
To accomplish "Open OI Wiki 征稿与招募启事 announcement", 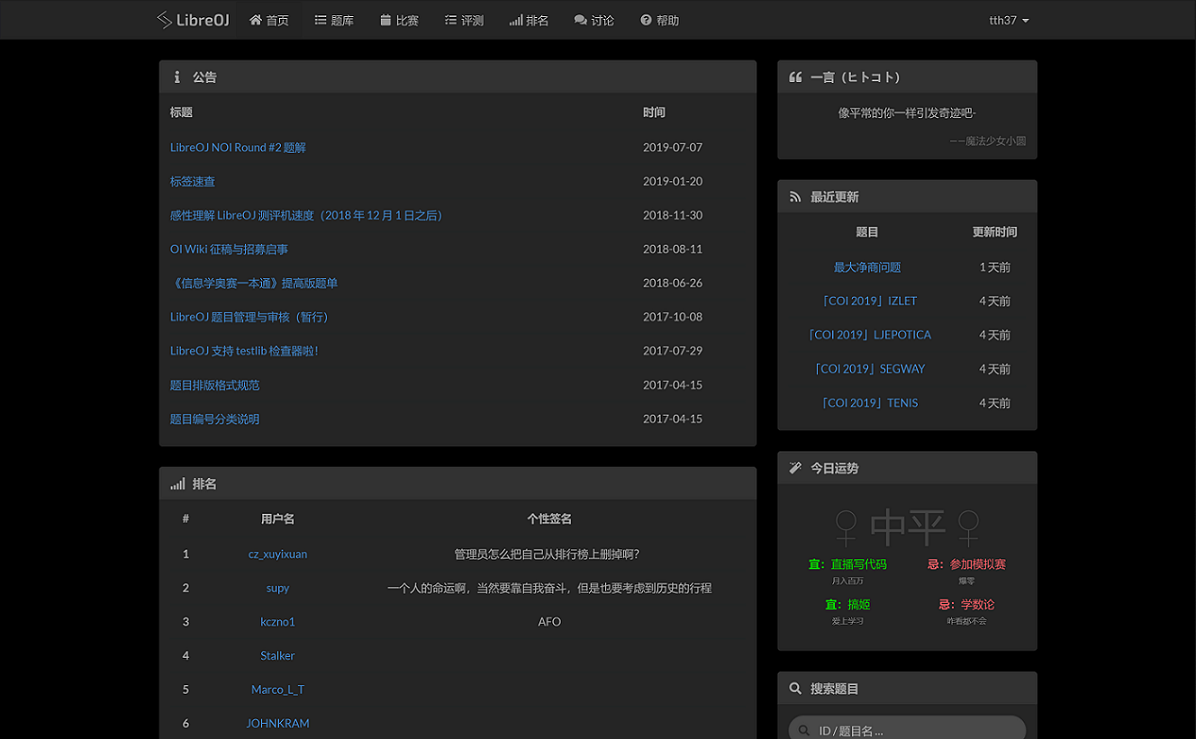I will tap(229, 249).
